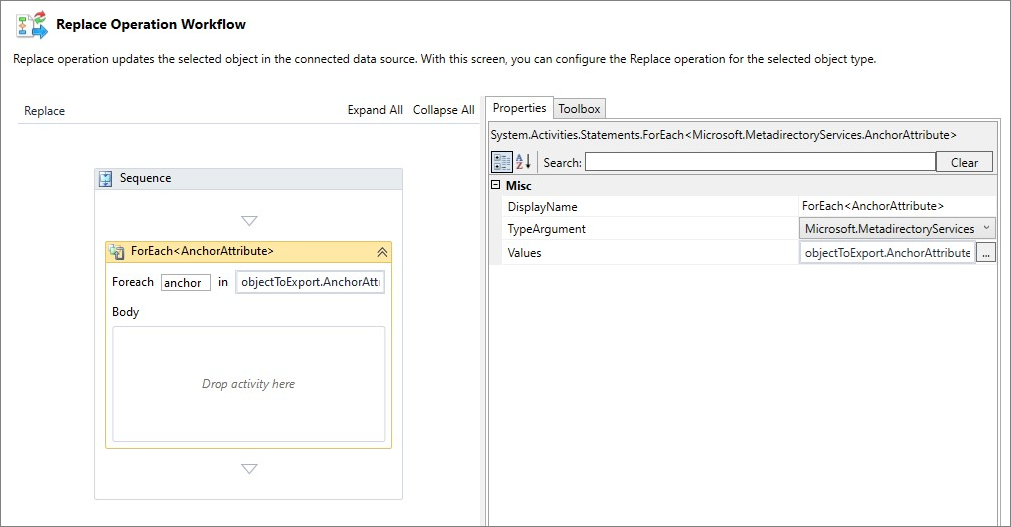Click the Replace Operation Workflow header icon
Viewport: 1011px width, 527px height.
point(32,25)
